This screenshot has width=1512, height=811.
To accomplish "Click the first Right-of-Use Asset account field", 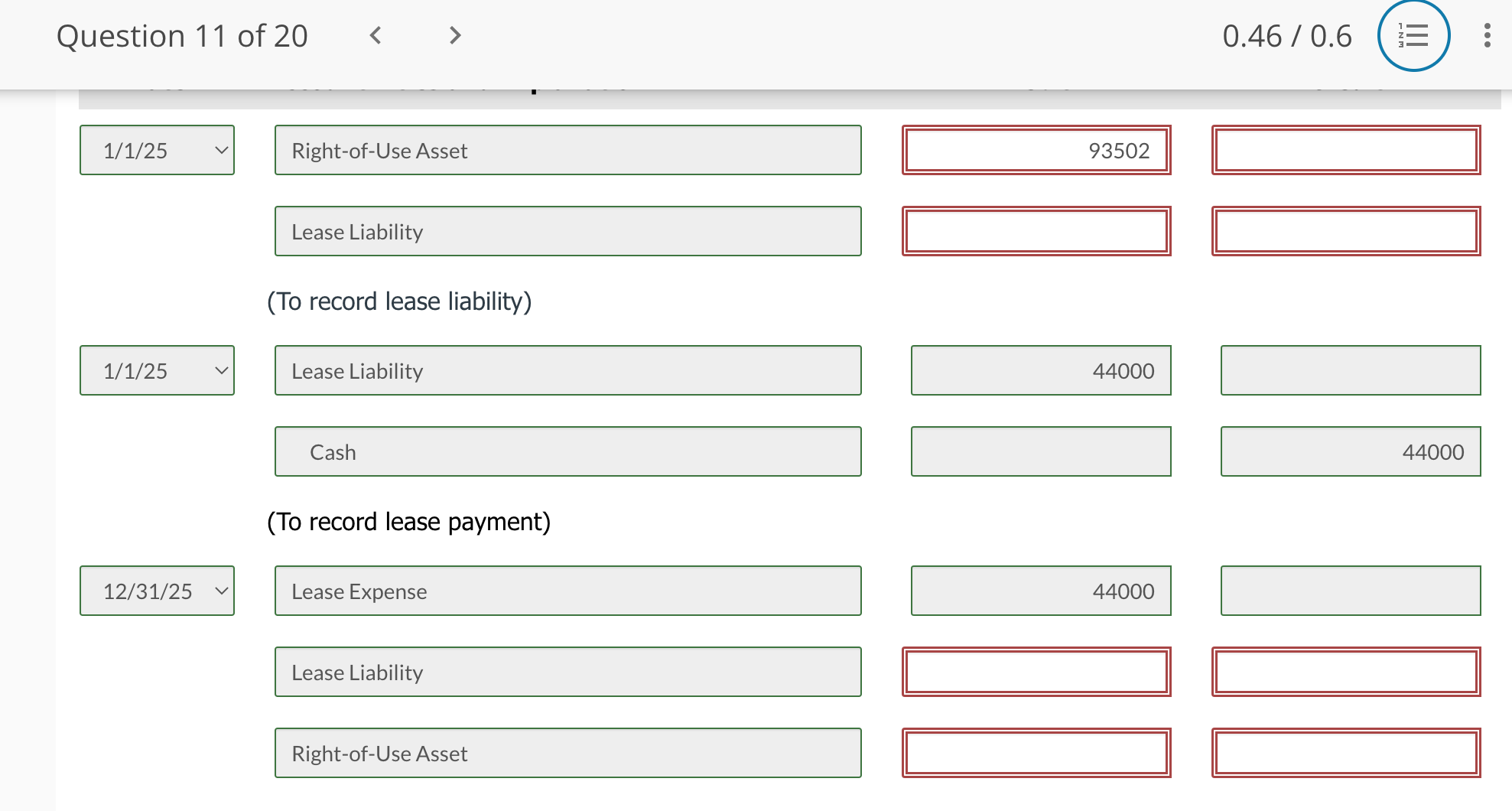I will click(568, 150).
